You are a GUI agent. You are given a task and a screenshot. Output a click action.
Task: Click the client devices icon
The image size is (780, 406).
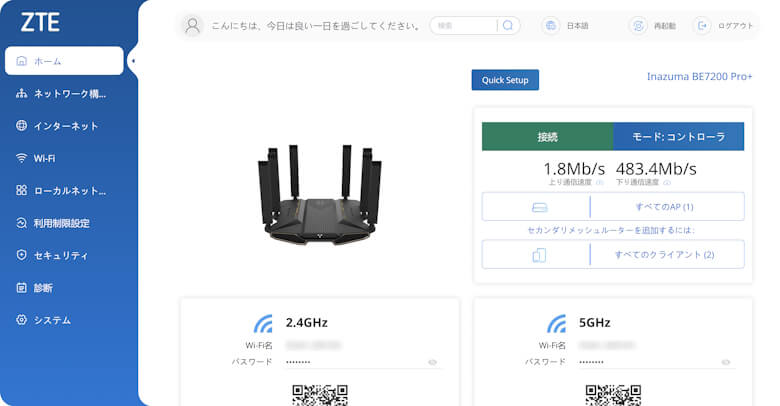pos(540,255)
